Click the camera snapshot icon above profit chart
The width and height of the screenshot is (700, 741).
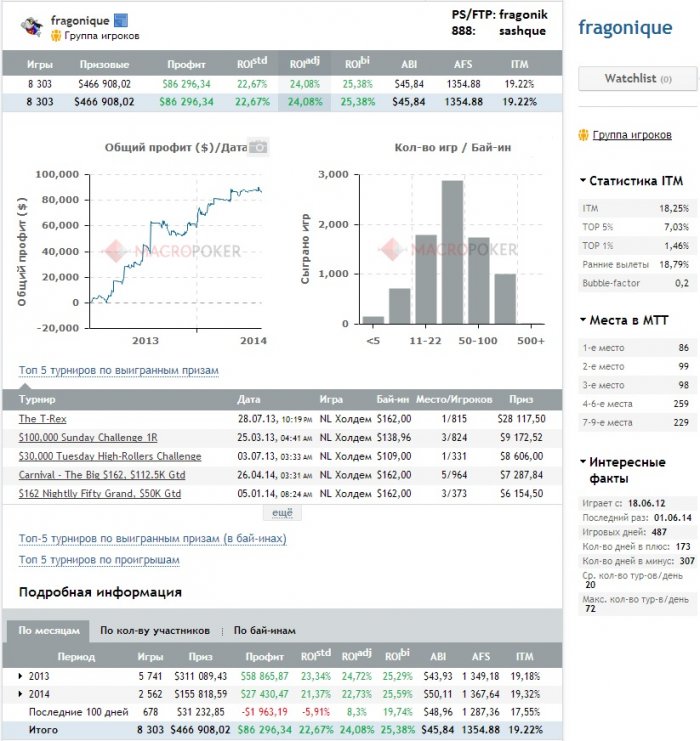coord(259,147)
